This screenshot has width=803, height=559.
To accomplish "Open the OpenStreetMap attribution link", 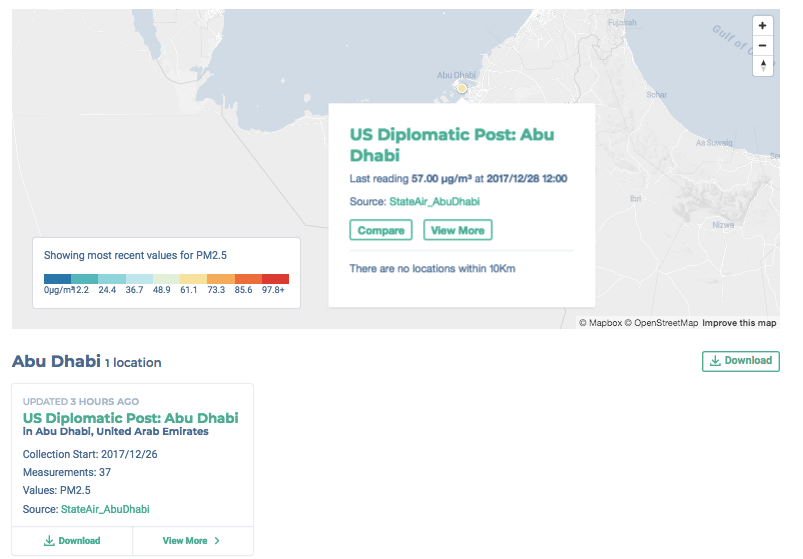I will point(661,323).
